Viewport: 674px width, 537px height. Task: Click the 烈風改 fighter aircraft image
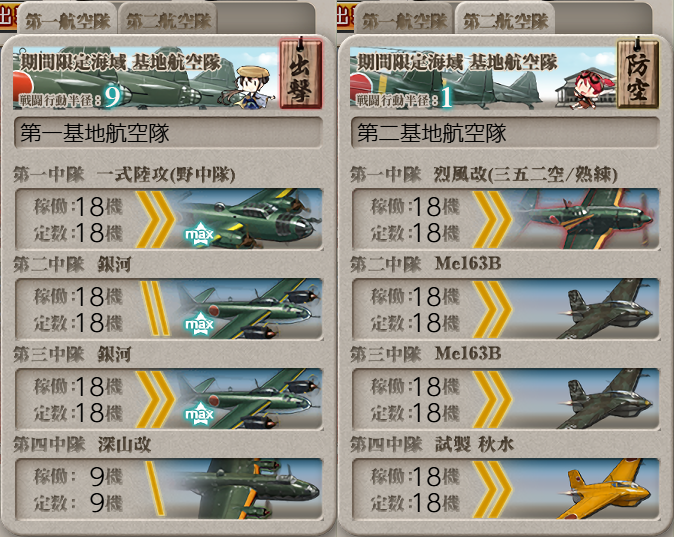coord(587,219)
